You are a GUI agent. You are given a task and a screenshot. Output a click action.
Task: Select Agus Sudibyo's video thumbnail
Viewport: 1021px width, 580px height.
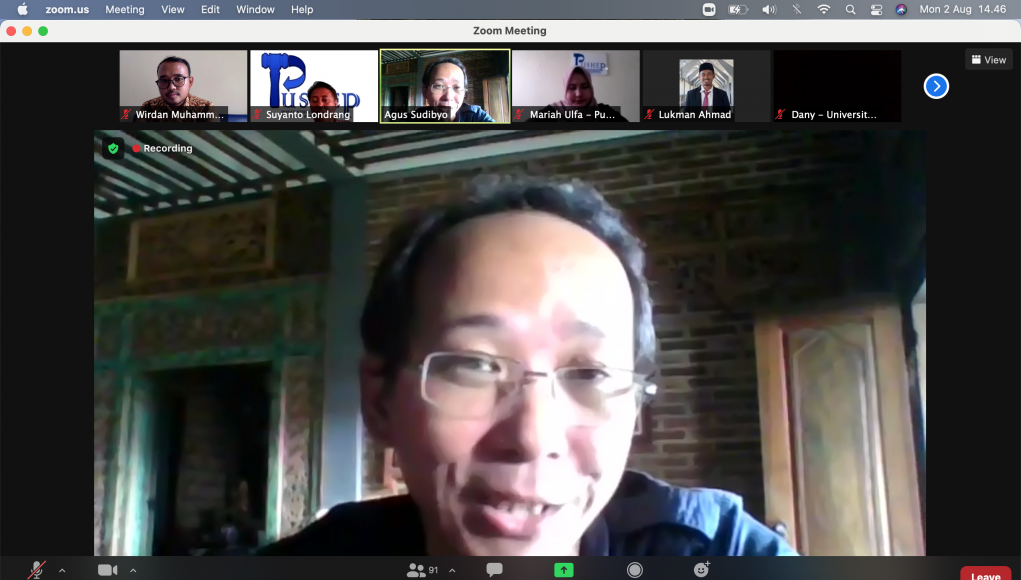pos(445,86)
